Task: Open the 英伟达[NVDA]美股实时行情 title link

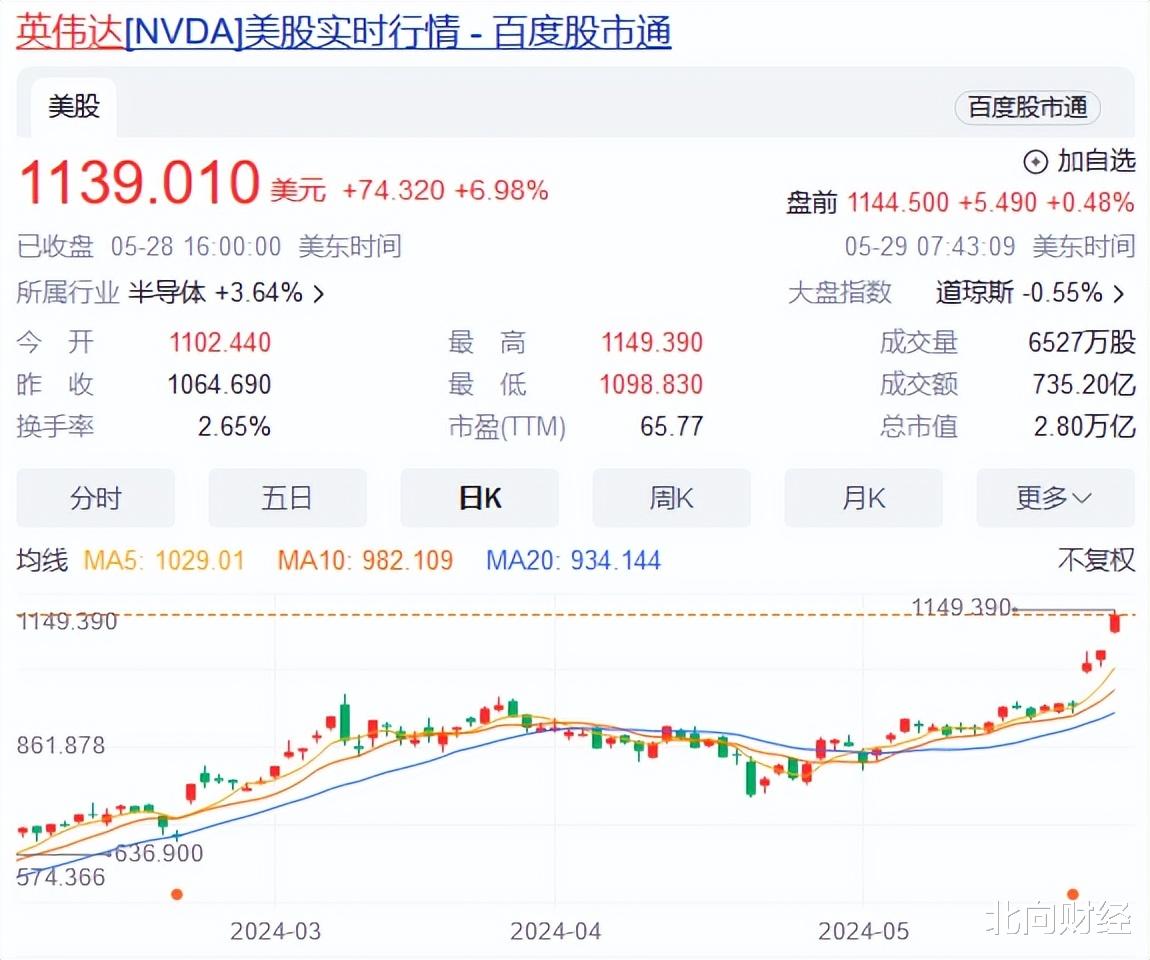Action: pos(343,33)
